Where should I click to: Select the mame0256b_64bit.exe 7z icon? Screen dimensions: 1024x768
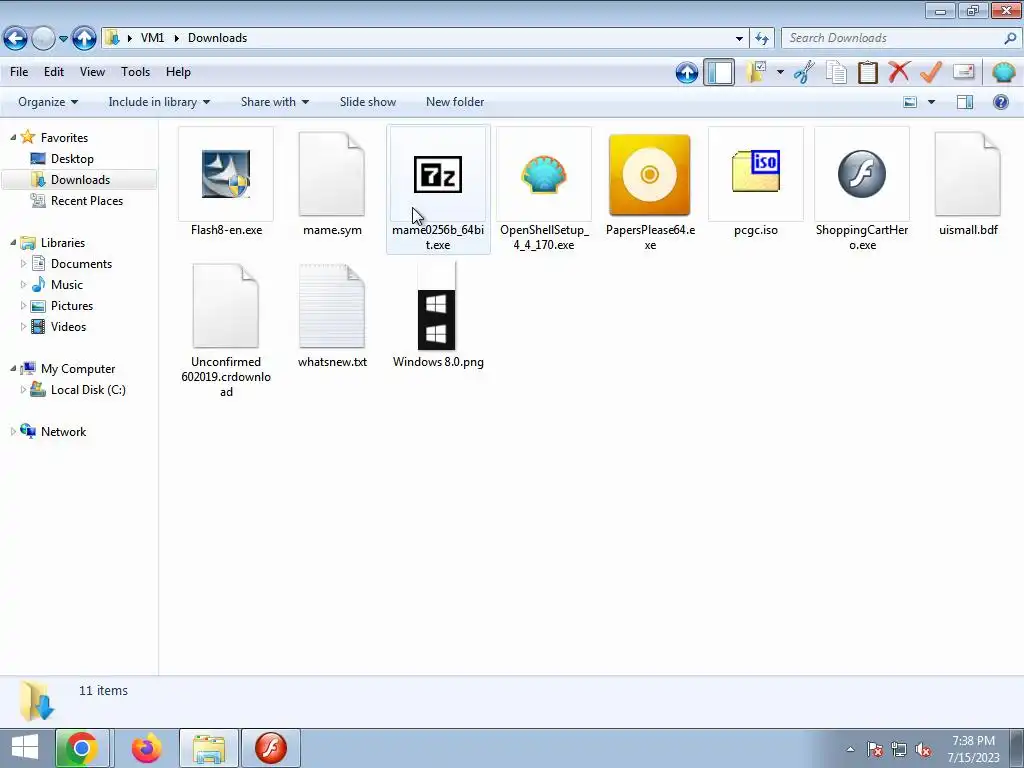point(438,174)
